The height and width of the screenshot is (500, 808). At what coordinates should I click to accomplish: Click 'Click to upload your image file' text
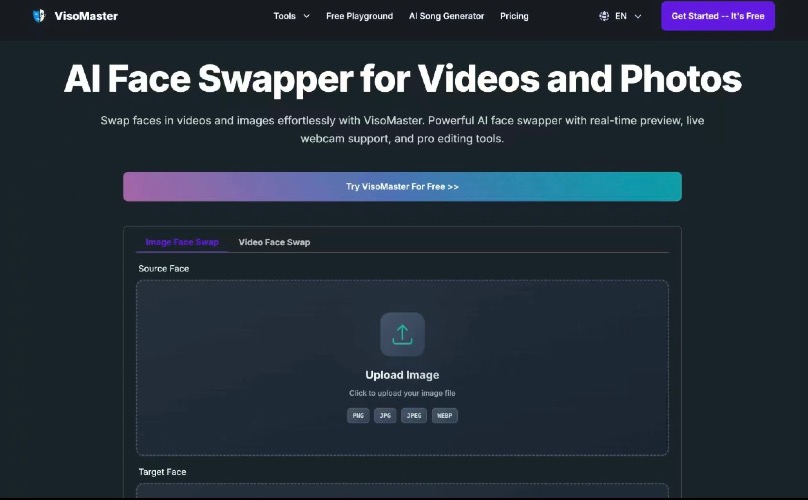[x=402, y=393]
